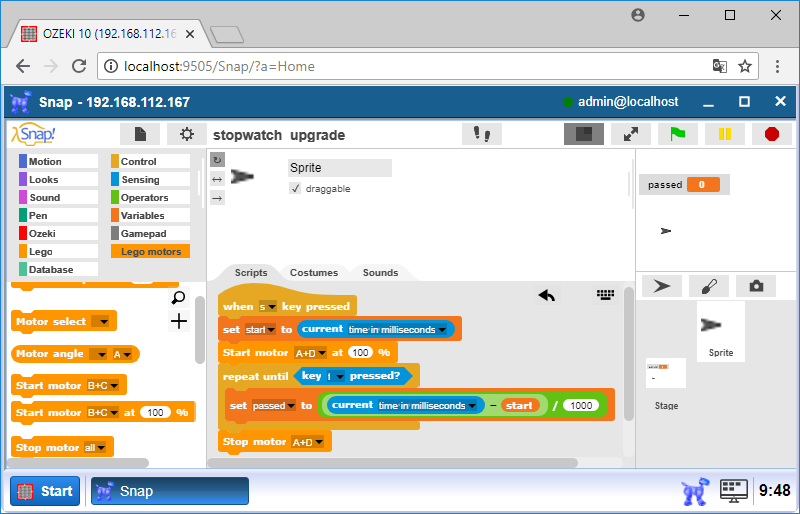This screenshot has width=800, height=514.
Task: Select the Database block category
Action: (58, 270)
